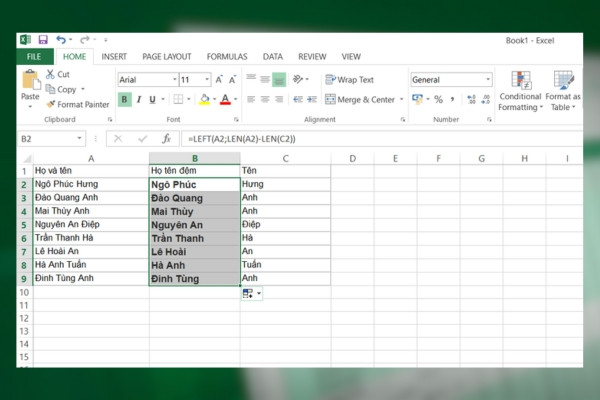Screen dimensions: 600x400
Task: Click the Redo arrow icon
Action: pos(85,39)
